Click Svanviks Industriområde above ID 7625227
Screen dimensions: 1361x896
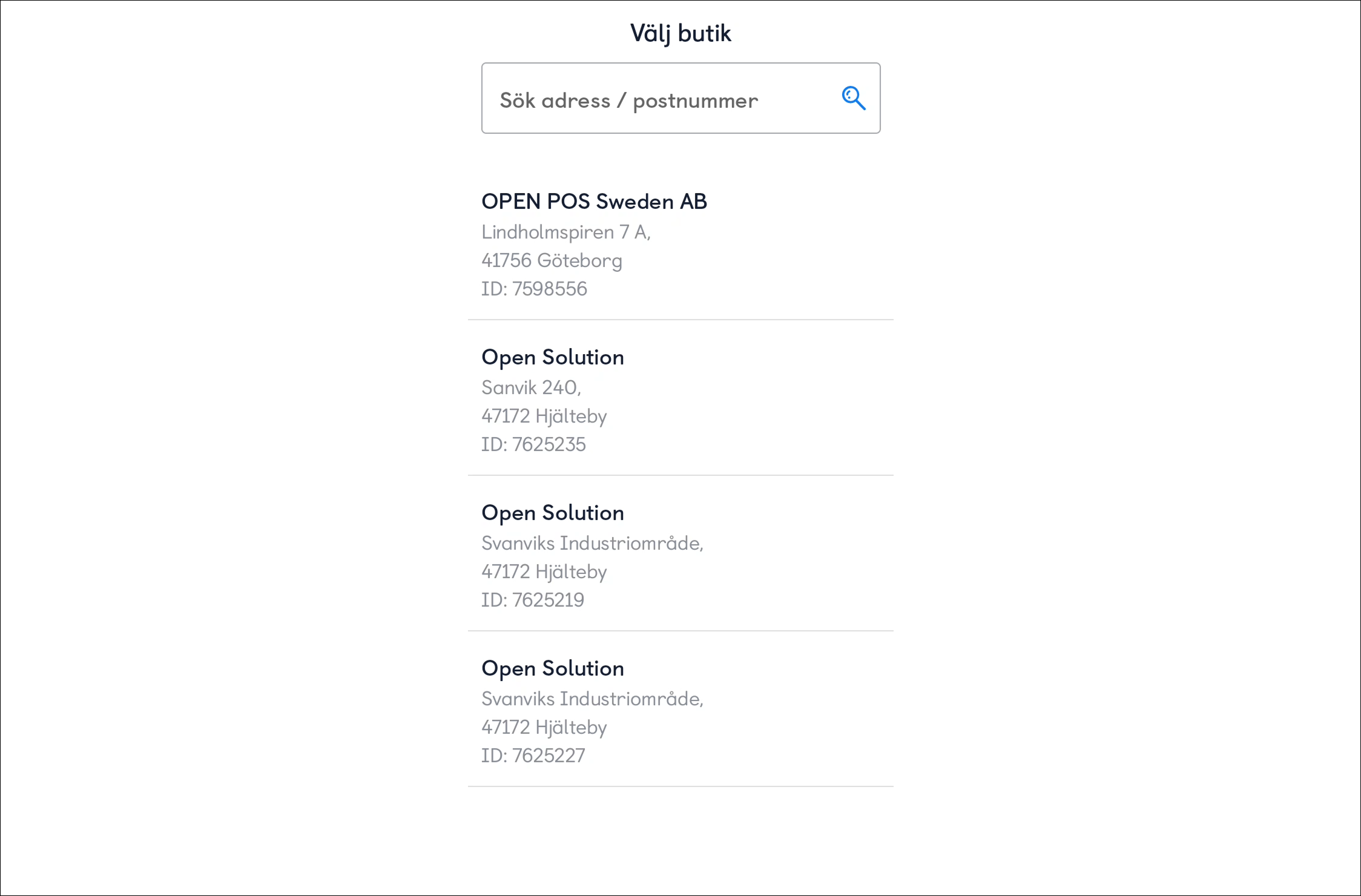pyautogui.click(x=592, y=699)
